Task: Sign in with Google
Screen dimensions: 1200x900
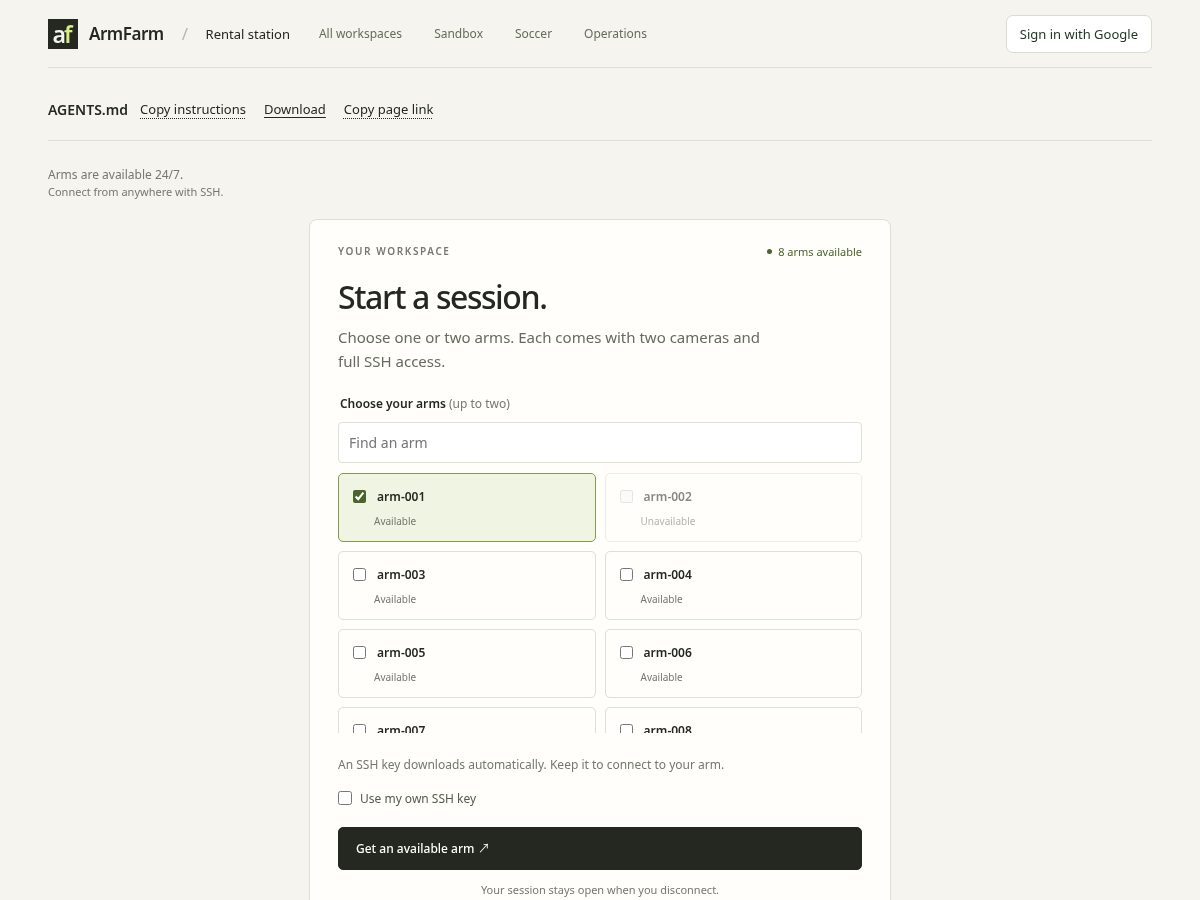Action: tap(1078, 34)
